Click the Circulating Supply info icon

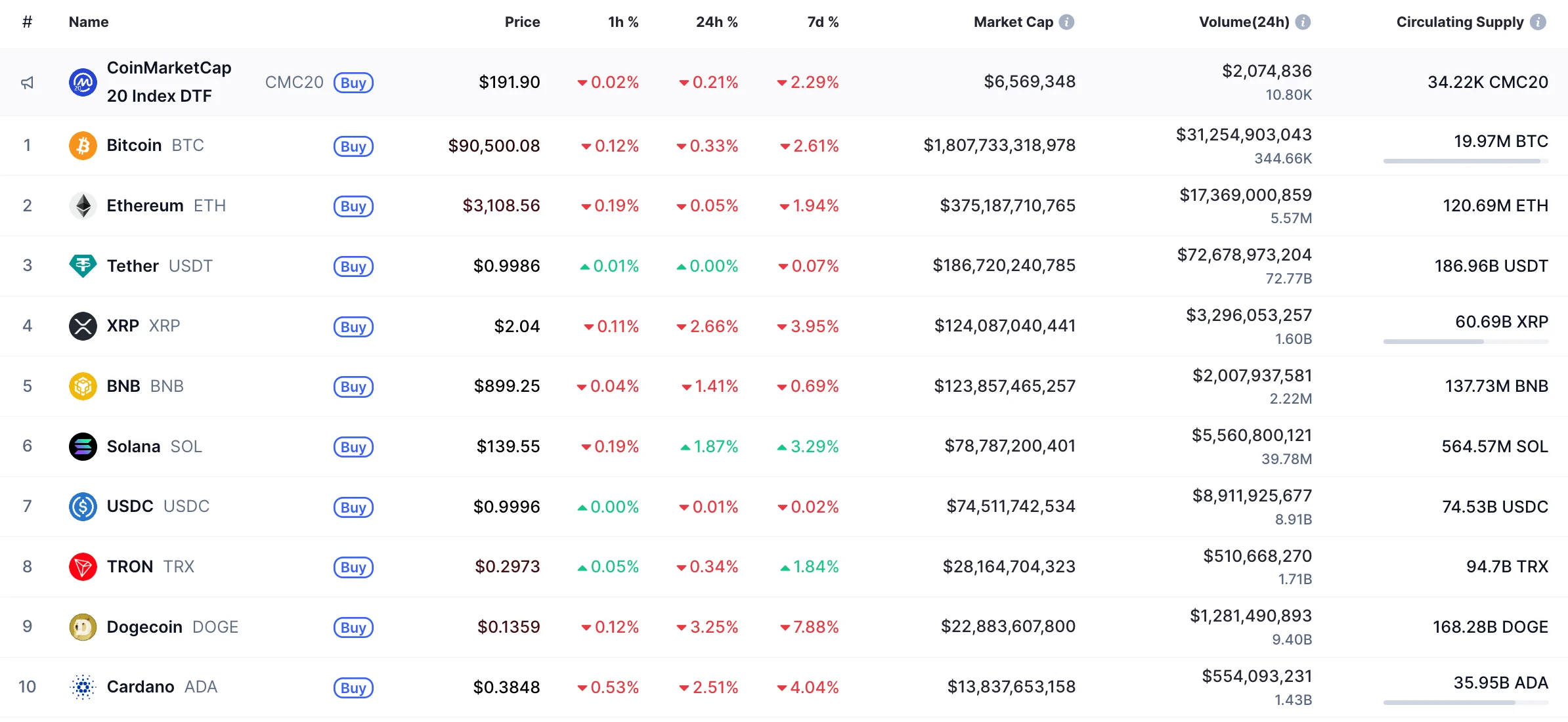[x=1538, y=22]
